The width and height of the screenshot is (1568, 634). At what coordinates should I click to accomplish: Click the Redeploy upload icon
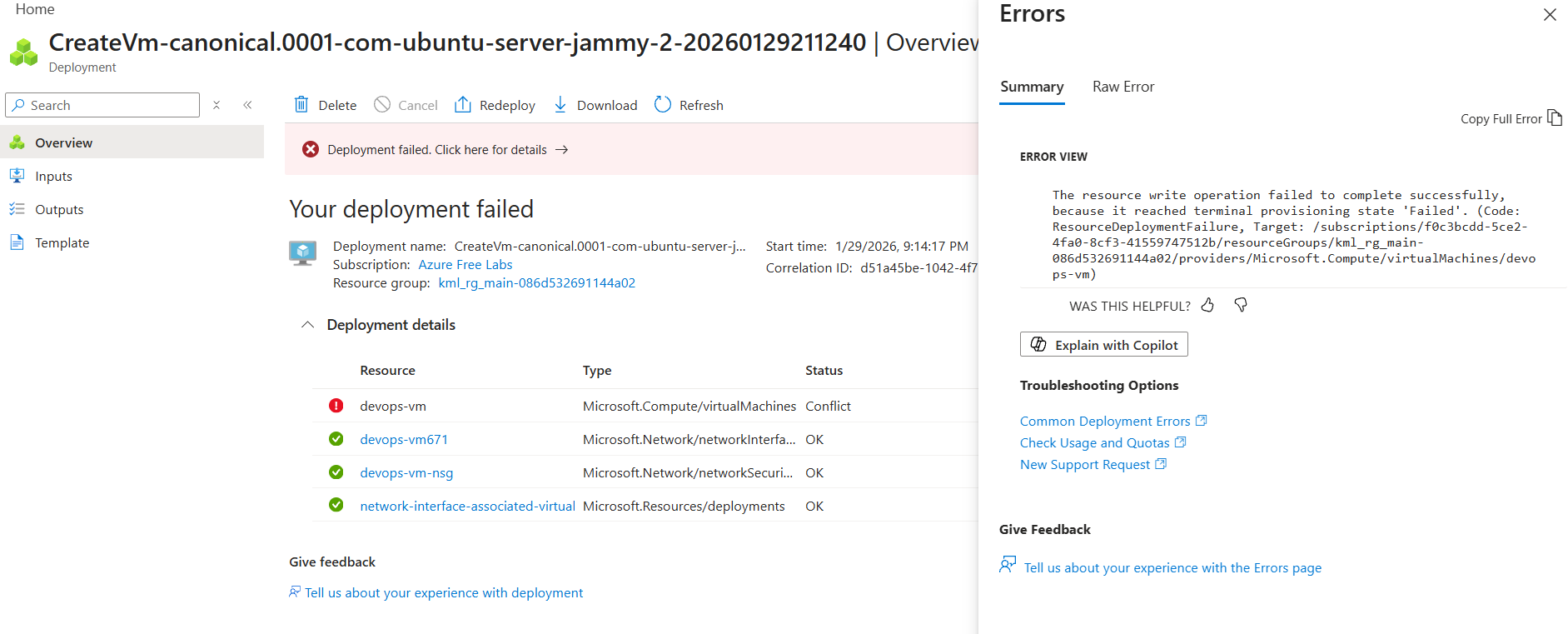click(x=462, y=105)
